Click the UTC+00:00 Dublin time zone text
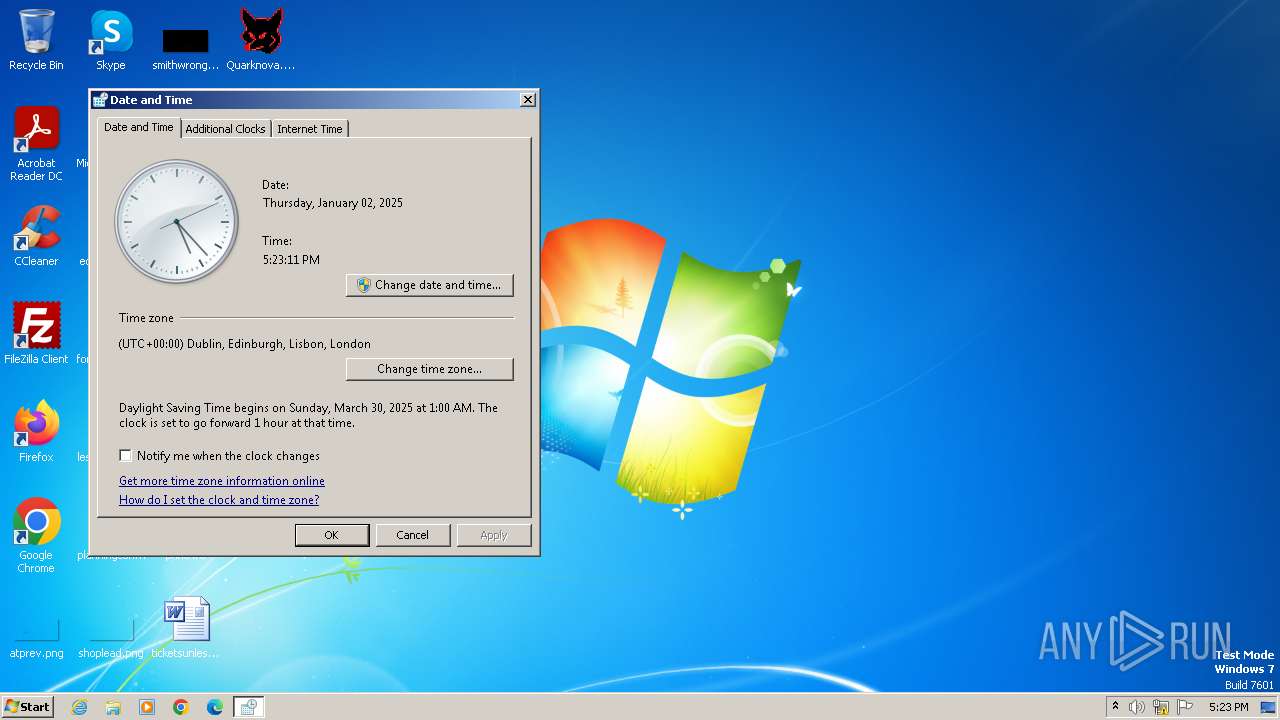Image resolution: width=1280 pixels, height=720 pixels. click(245, 344)
